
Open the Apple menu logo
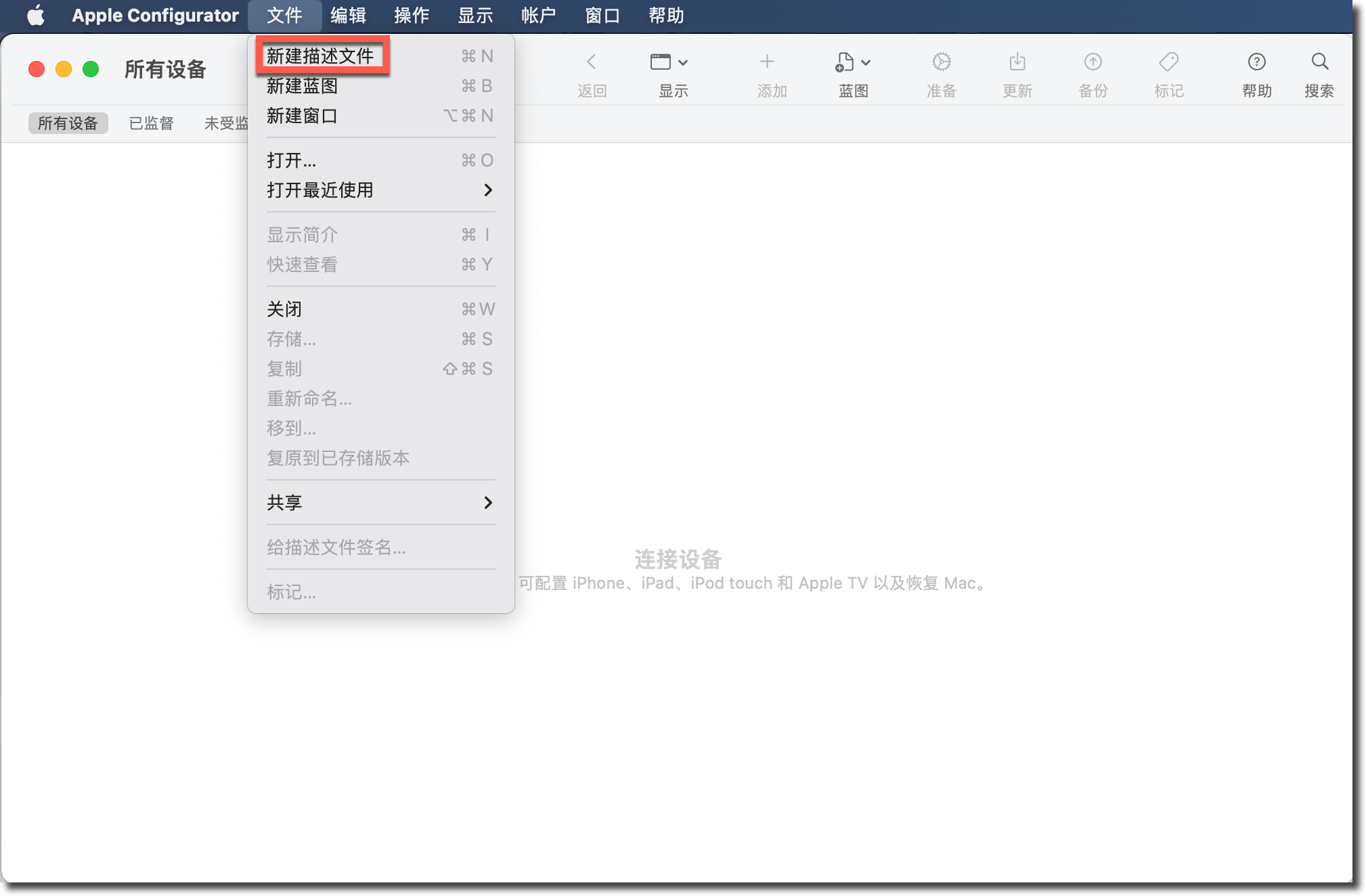(x=36, y=15)
